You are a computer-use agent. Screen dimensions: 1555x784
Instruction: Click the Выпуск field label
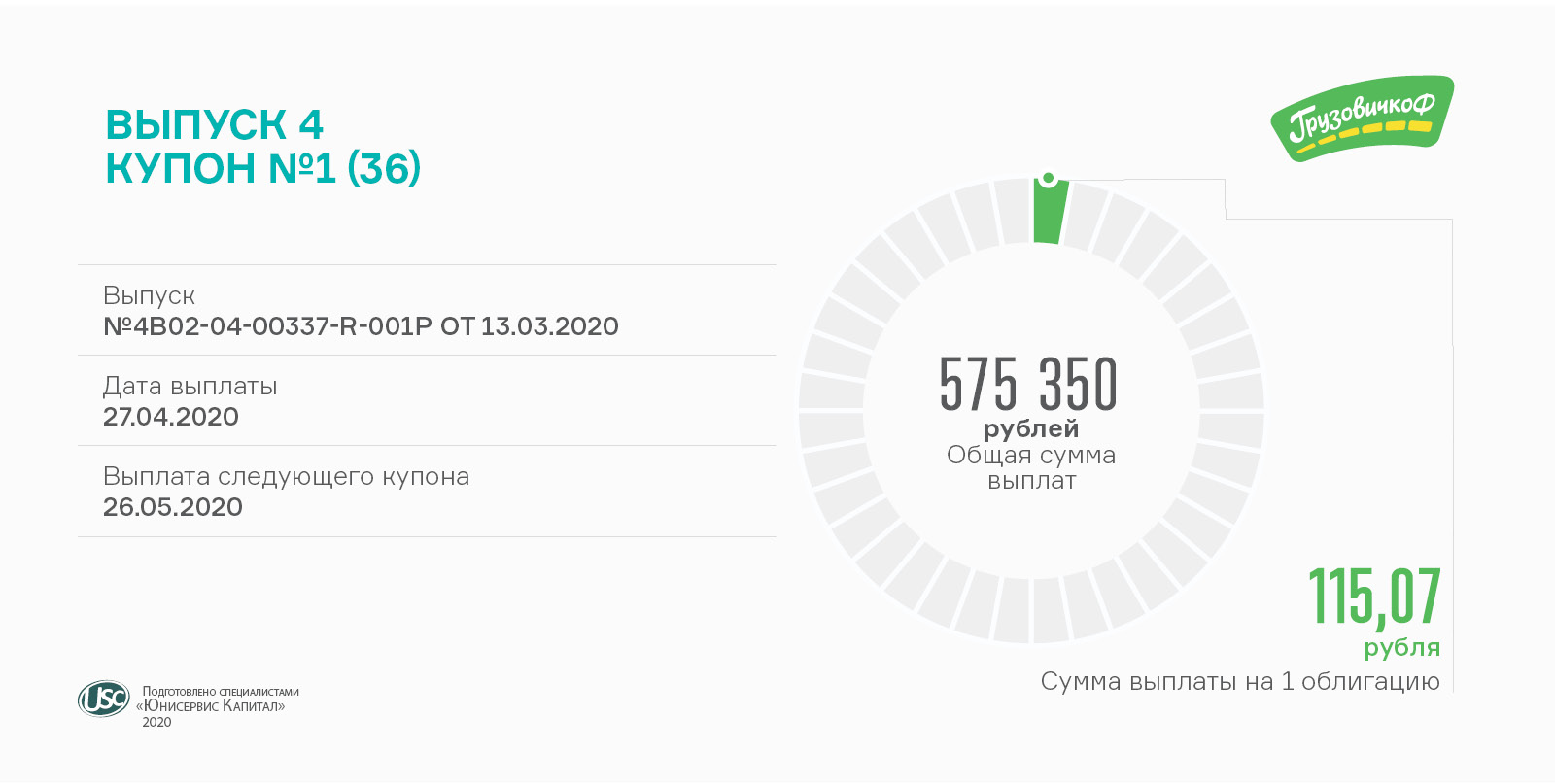coord(149,295)
